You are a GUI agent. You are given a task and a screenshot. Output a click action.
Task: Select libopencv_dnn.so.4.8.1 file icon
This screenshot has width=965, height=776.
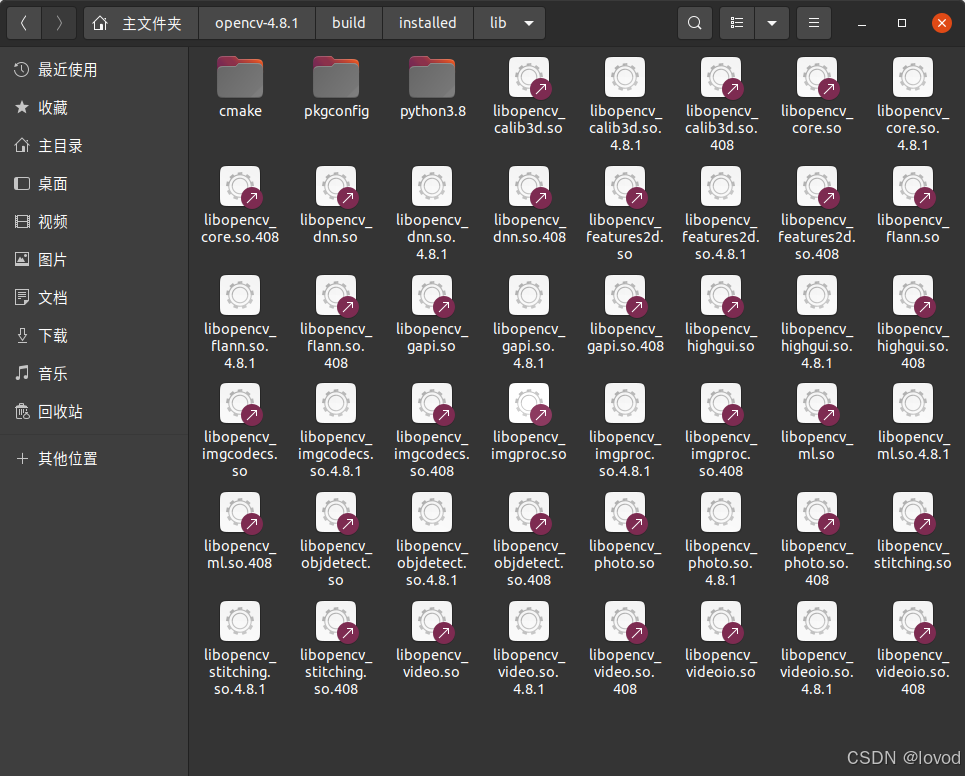point(432,186)
